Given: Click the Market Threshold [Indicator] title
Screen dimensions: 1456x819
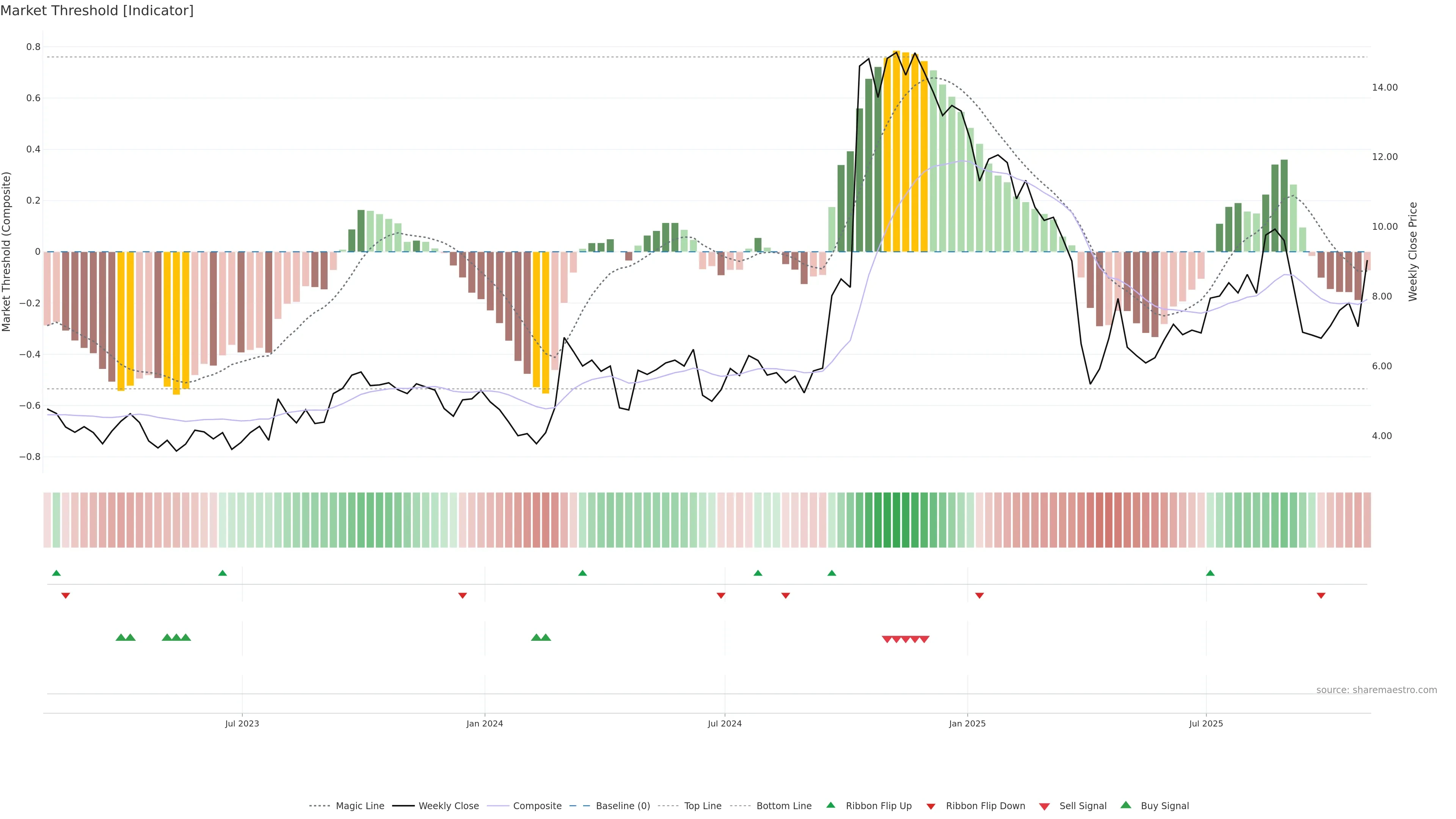Looking at the screenshot, I should click(x=97, y=11).
